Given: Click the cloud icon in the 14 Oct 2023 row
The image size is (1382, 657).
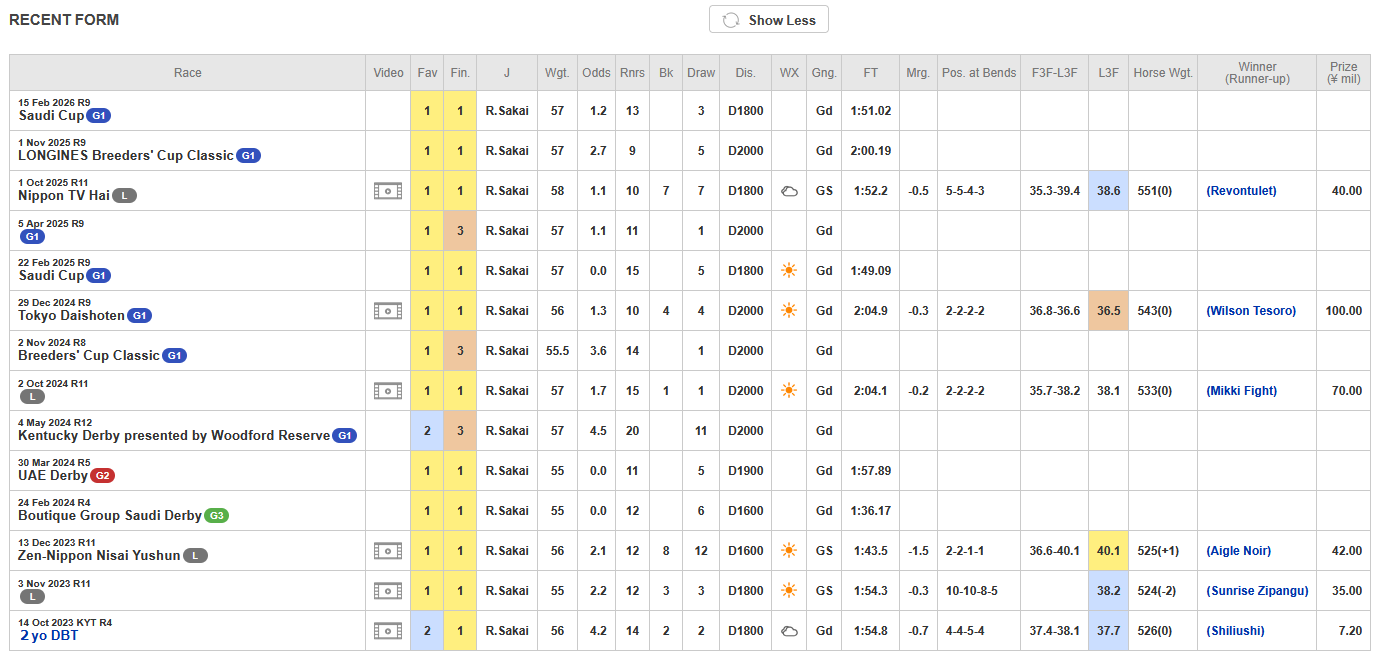Looking at the screenshot, I should tap(789, 631).
